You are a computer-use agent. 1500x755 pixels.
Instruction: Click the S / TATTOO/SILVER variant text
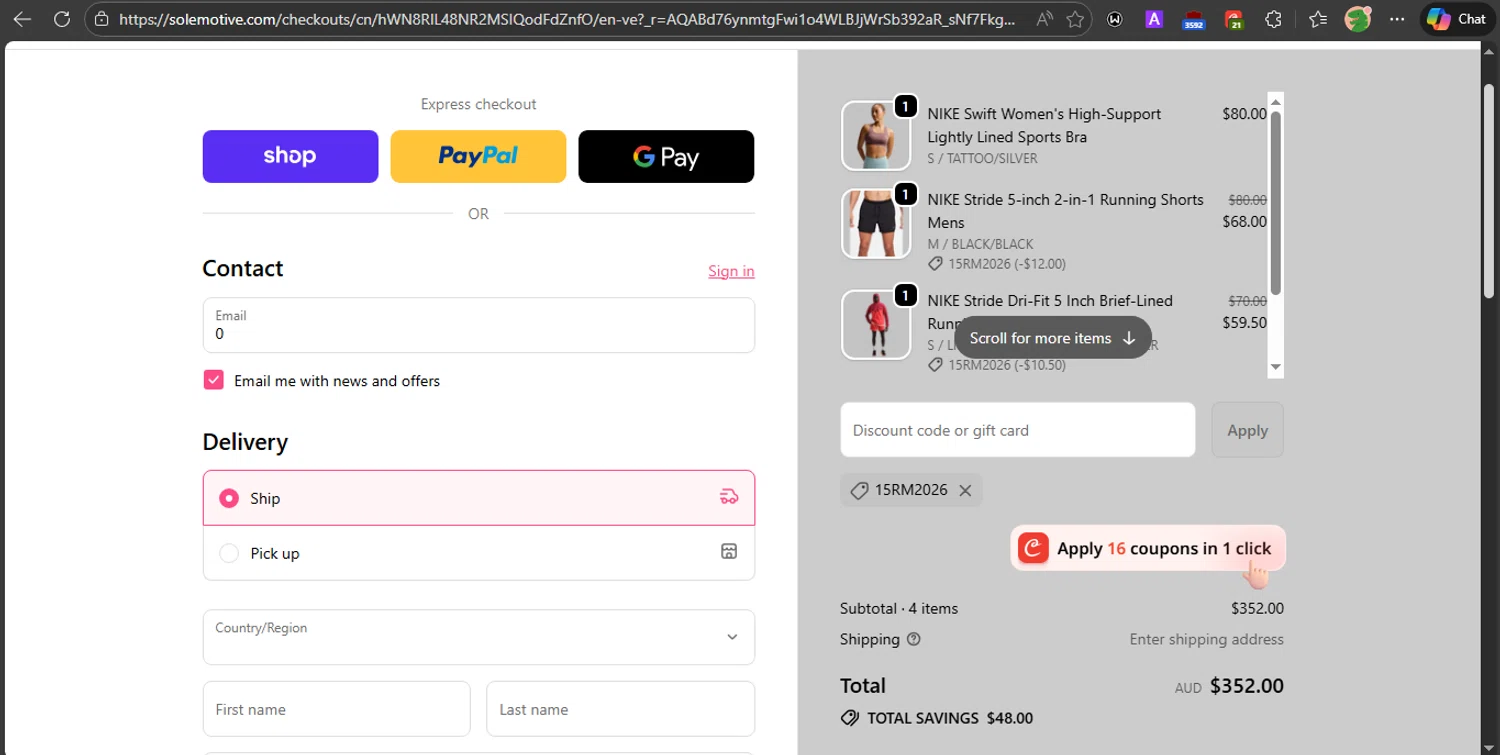point(982,158)
